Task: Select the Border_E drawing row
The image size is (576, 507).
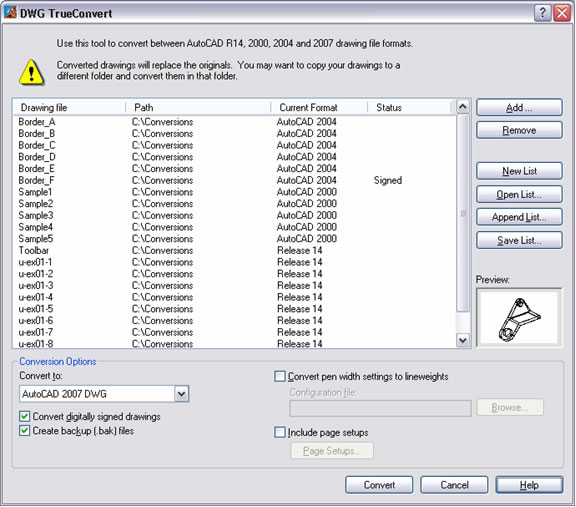Action: pos(235,169)
